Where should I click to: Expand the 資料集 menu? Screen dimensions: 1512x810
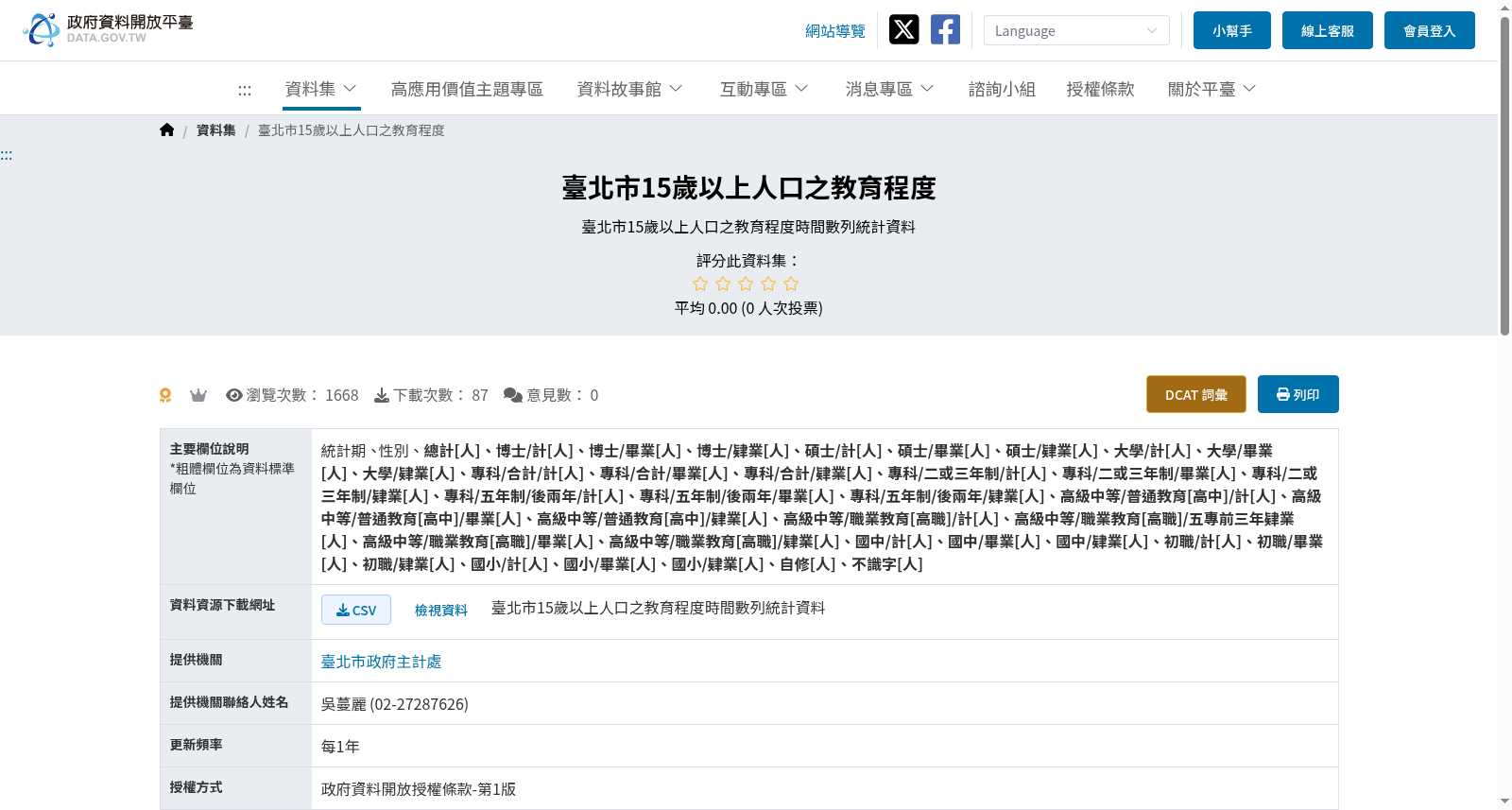tap(321, 89)
